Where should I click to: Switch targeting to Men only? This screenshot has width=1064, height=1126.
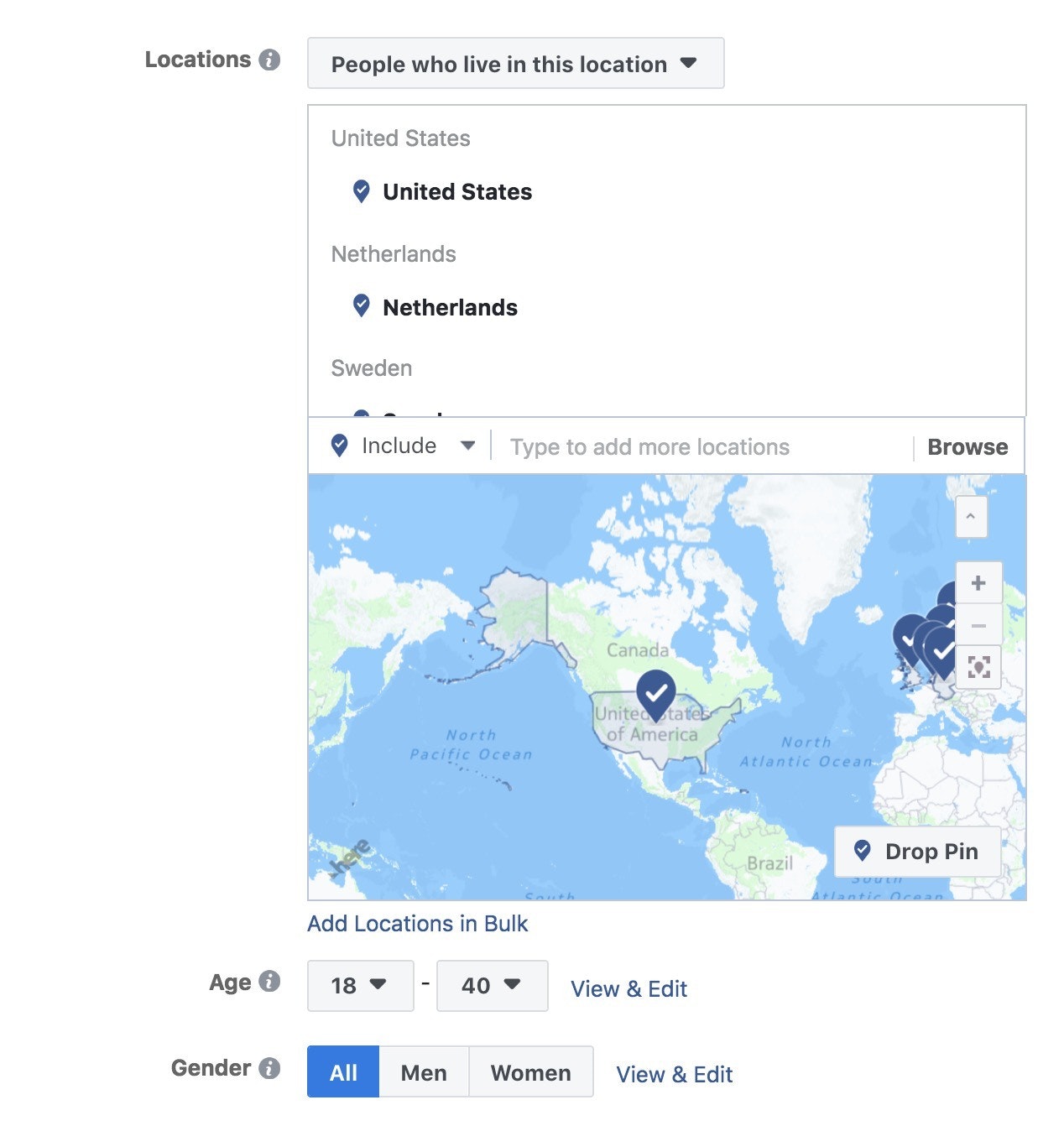click(x=424, y=1071)
